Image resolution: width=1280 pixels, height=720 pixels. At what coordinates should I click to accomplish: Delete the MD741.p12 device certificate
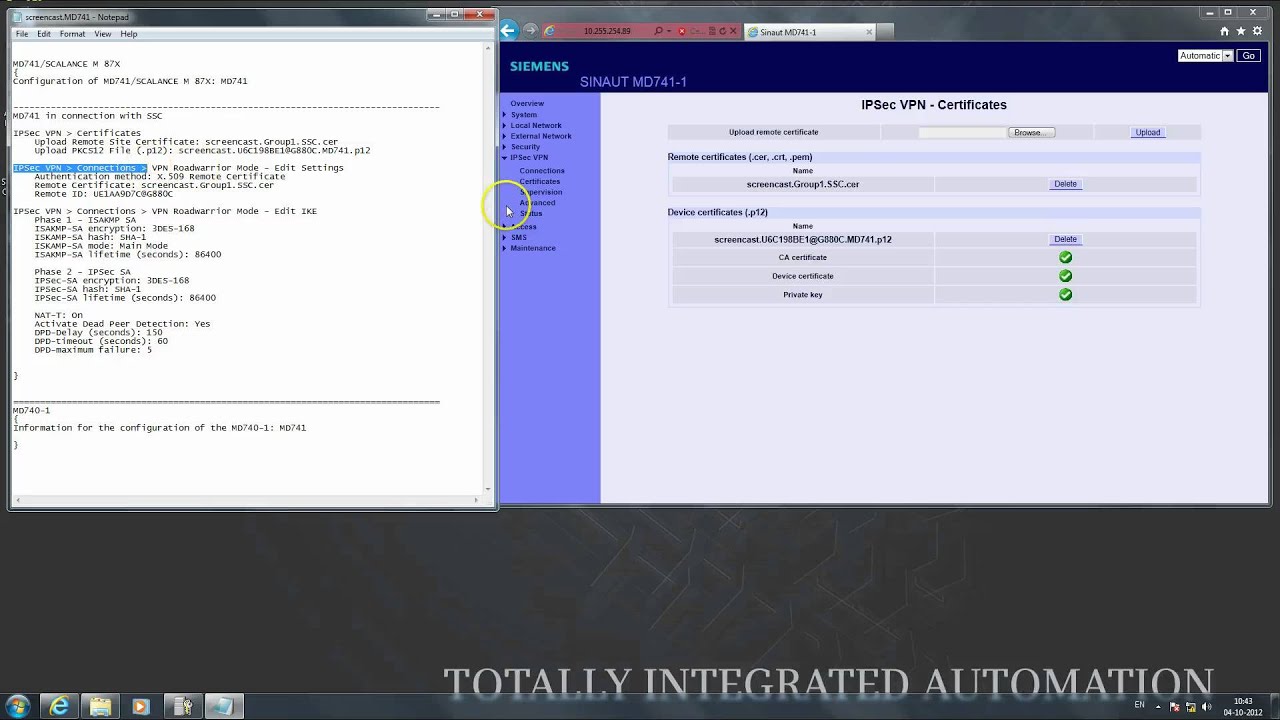click(x=1065, y=239)
